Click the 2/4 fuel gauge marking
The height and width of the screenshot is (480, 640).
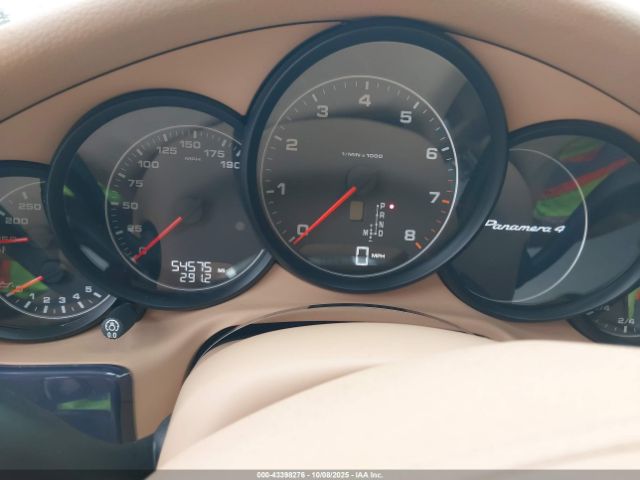pos(626,321)
